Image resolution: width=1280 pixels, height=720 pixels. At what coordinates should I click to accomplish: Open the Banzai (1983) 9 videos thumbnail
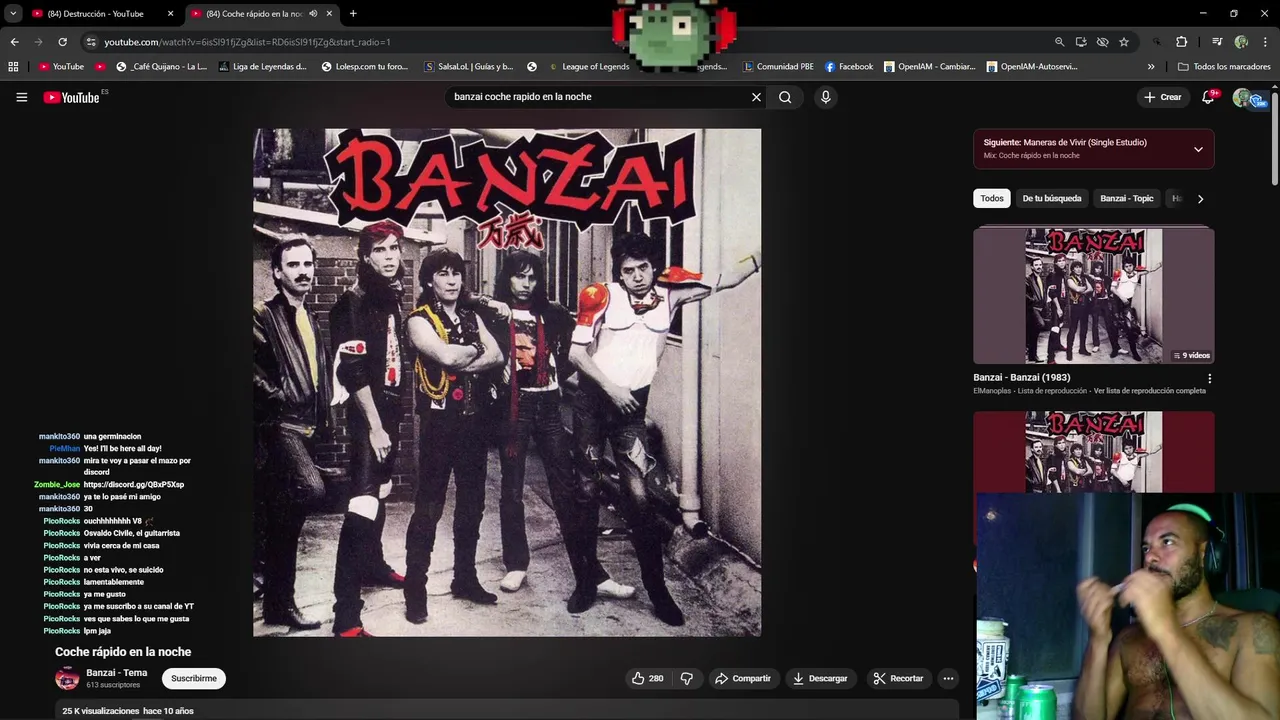[x=1094, y=295]
